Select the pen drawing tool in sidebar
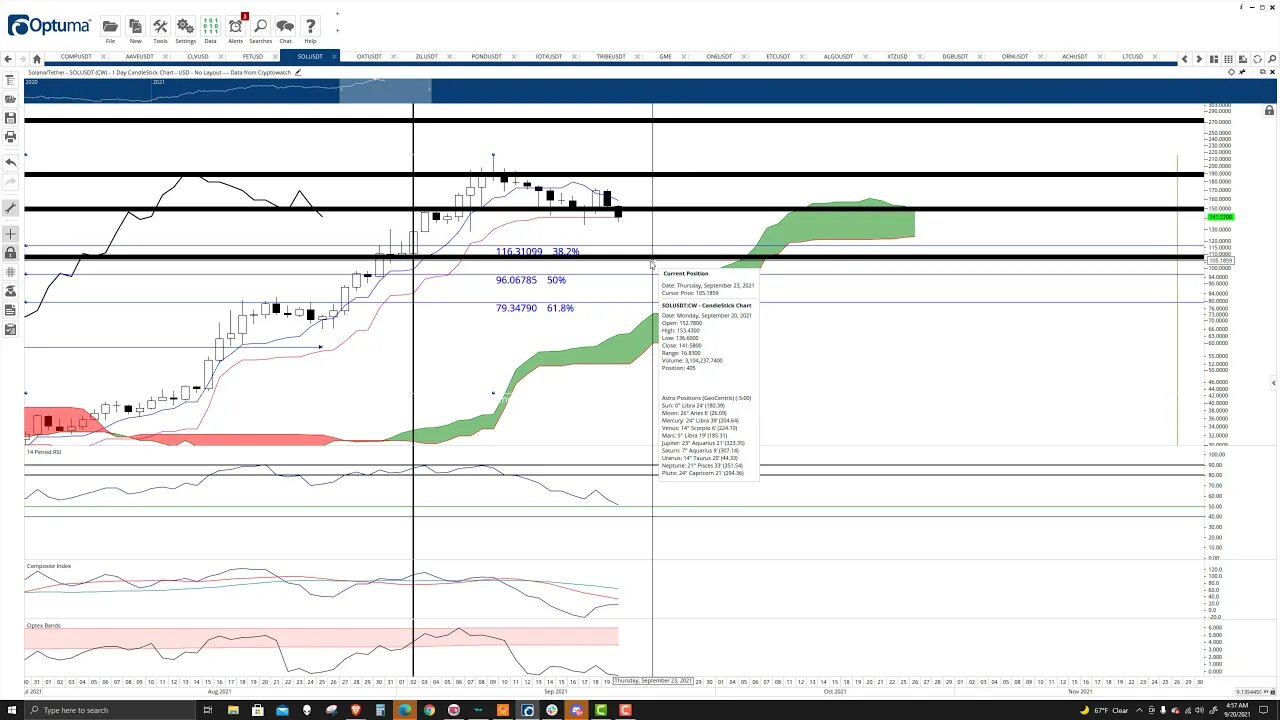The width and height of the screenshot is (1280, 720). click(x=10, y=208)
